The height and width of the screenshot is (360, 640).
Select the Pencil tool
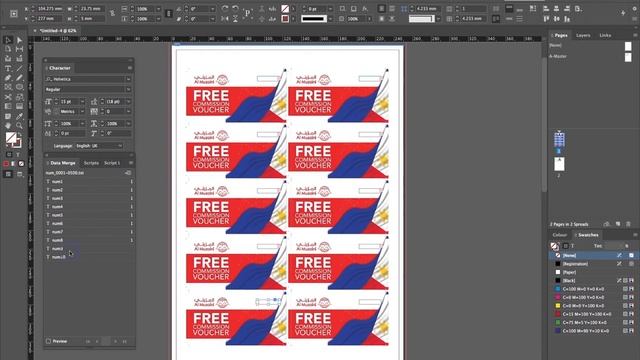coord(19,78)
